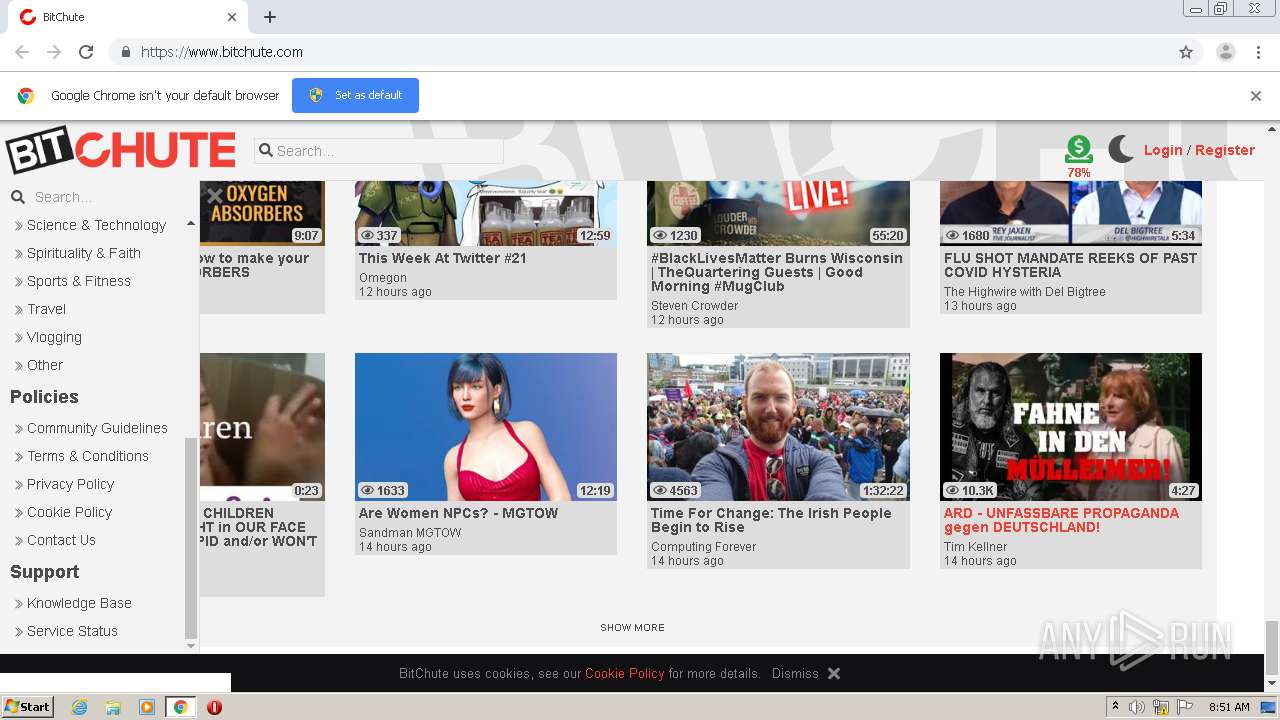Open ARD propaganda video thumbnail

(x=1071, y=427)
